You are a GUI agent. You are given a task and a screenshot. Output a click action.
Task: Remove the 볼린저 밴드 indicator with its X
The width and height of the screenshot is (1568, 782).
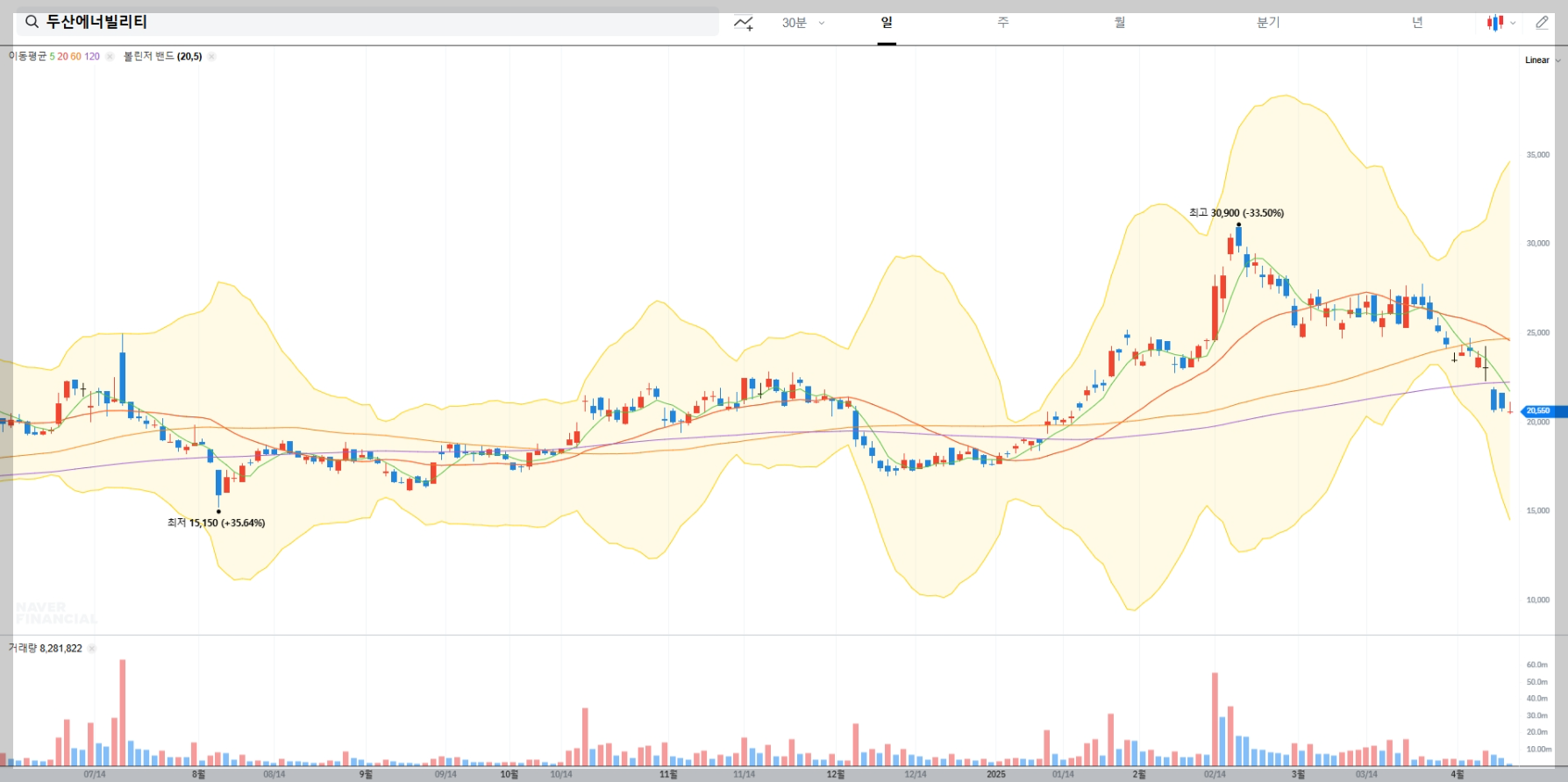(211, 56)
